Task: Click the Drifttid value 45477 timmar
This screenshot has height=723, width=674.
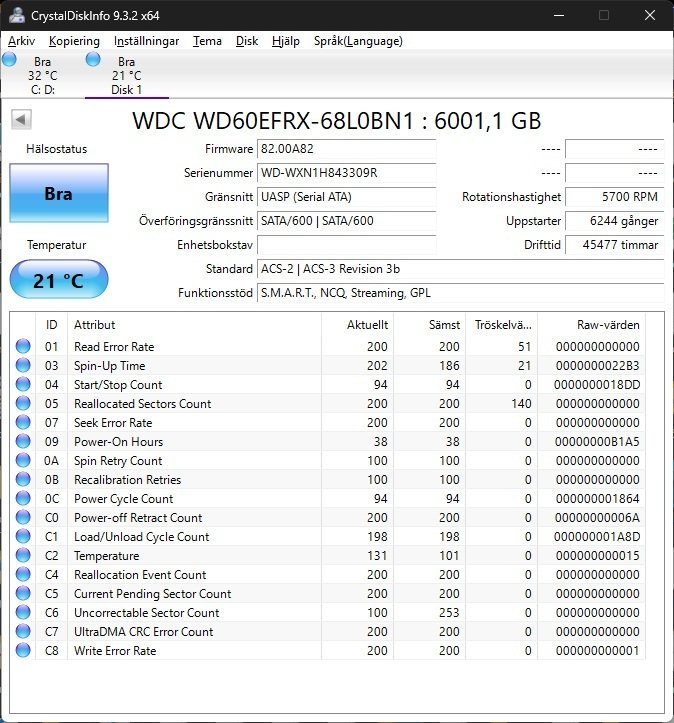Action: point(614,245)
